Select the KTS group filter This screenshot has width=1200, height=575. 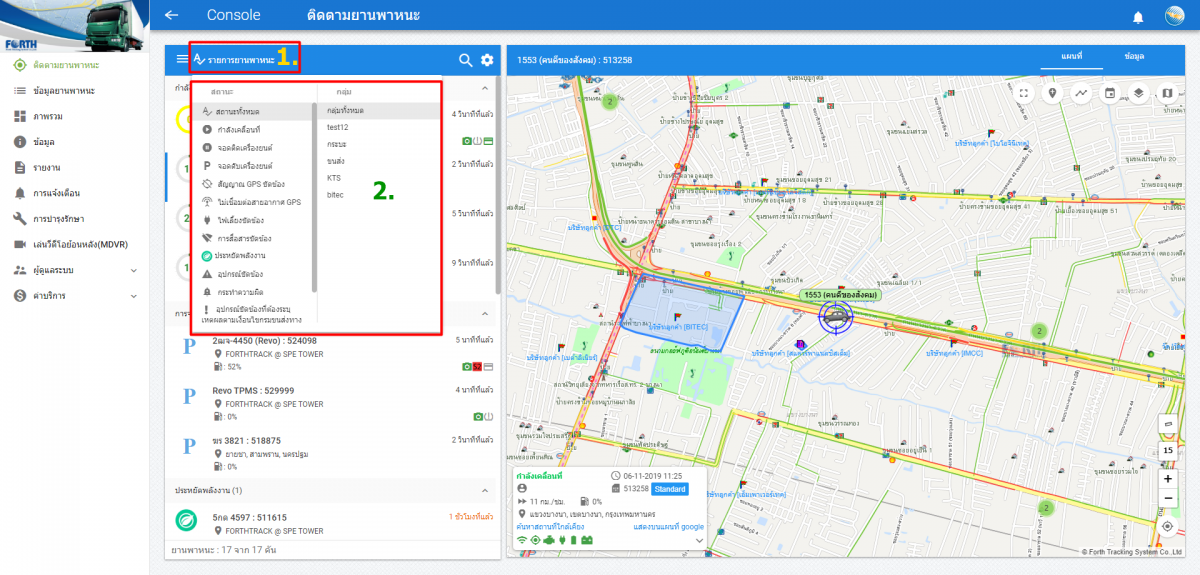(334, 177)
